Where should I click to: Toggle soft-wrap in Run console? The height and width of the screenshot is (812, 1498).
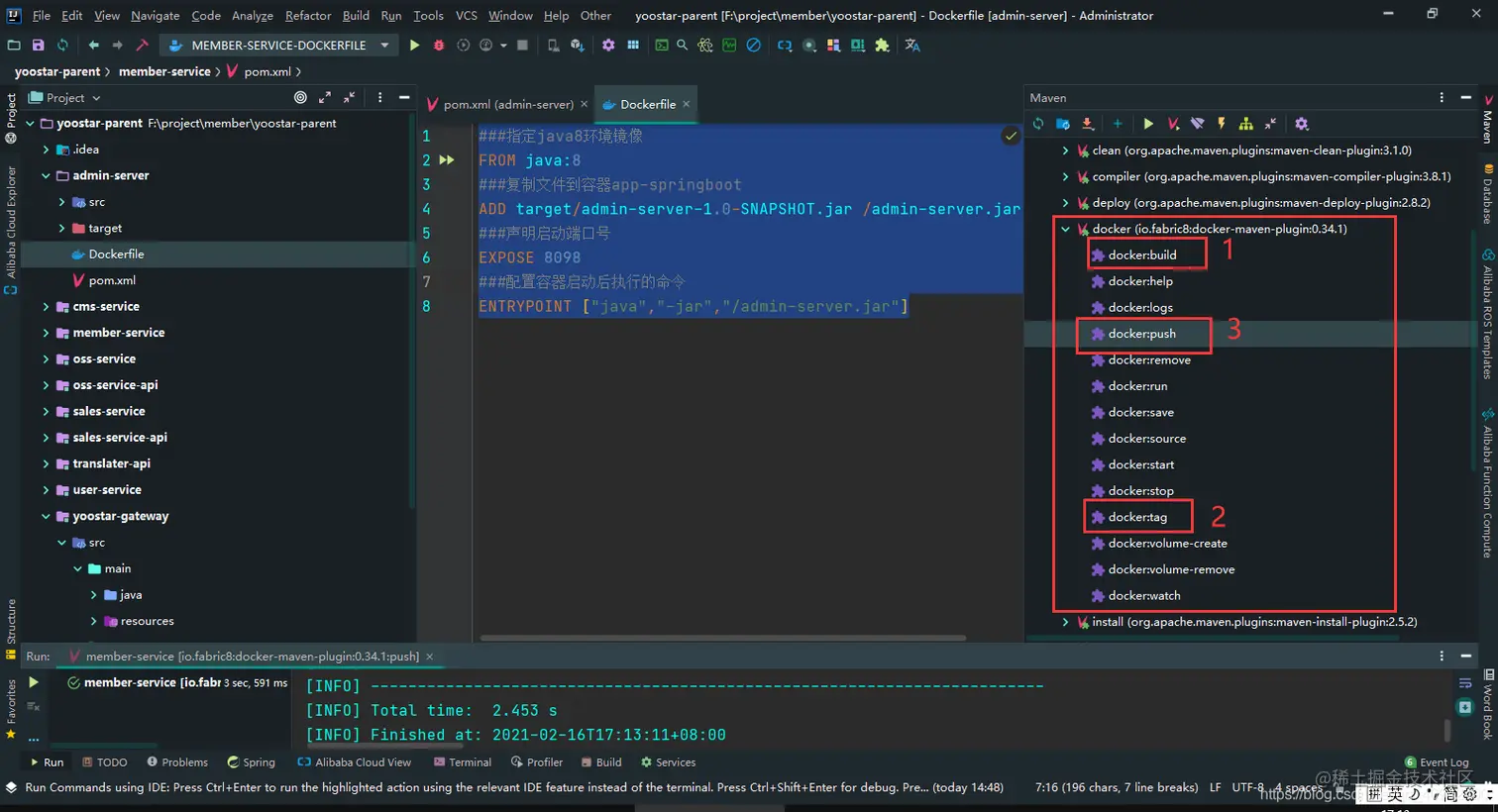tap(1465, 682)
